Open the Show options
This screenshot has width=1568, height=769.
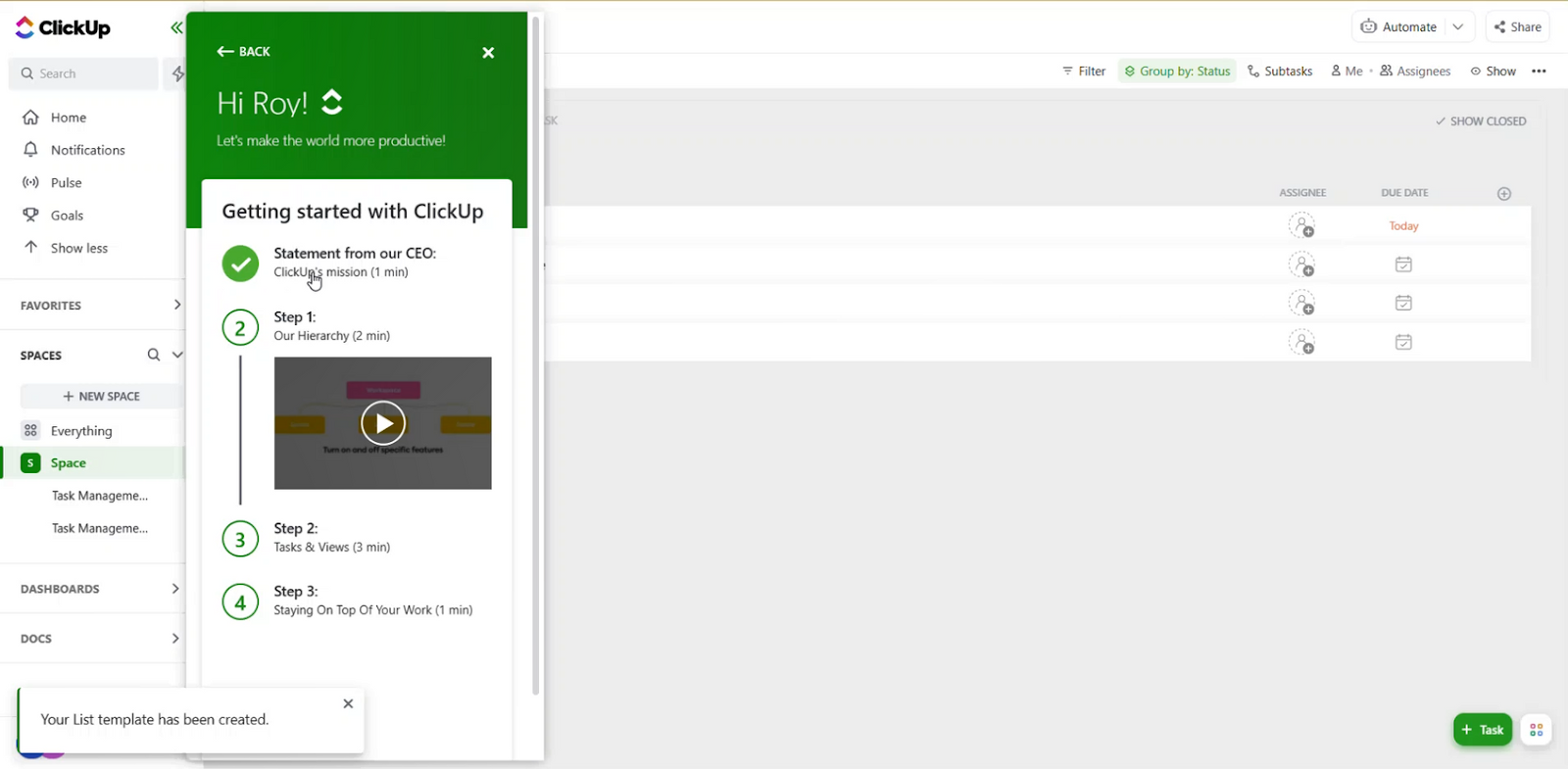pos(1493,72)
